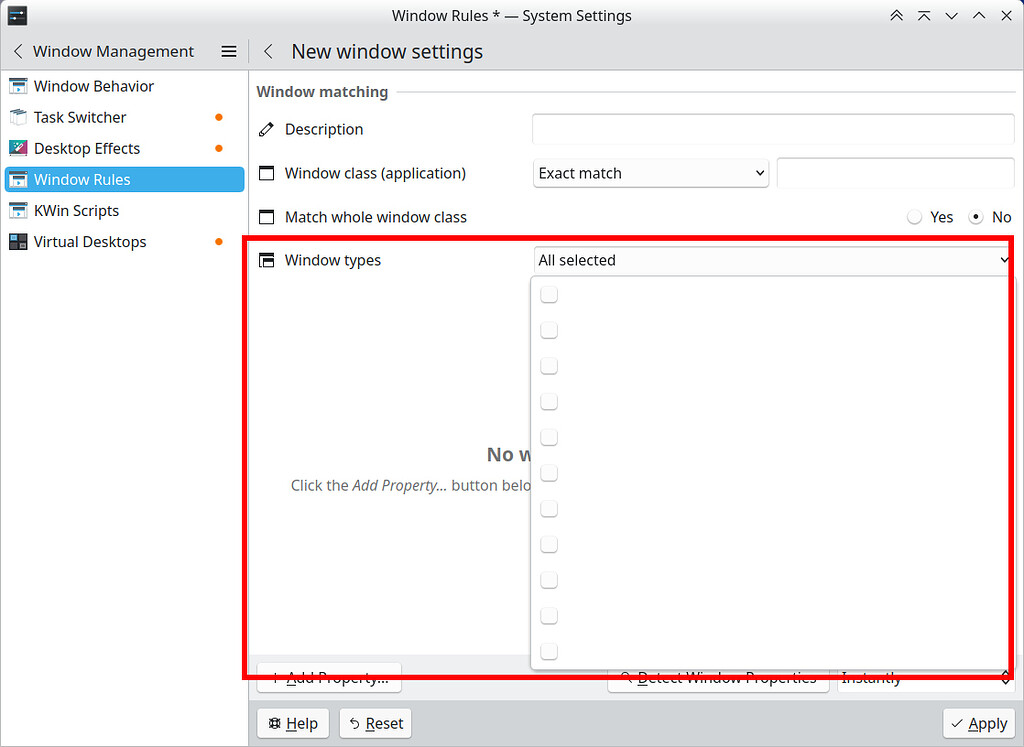Open Help from the bottom bar
The image size is (1024, 747).
293,723
